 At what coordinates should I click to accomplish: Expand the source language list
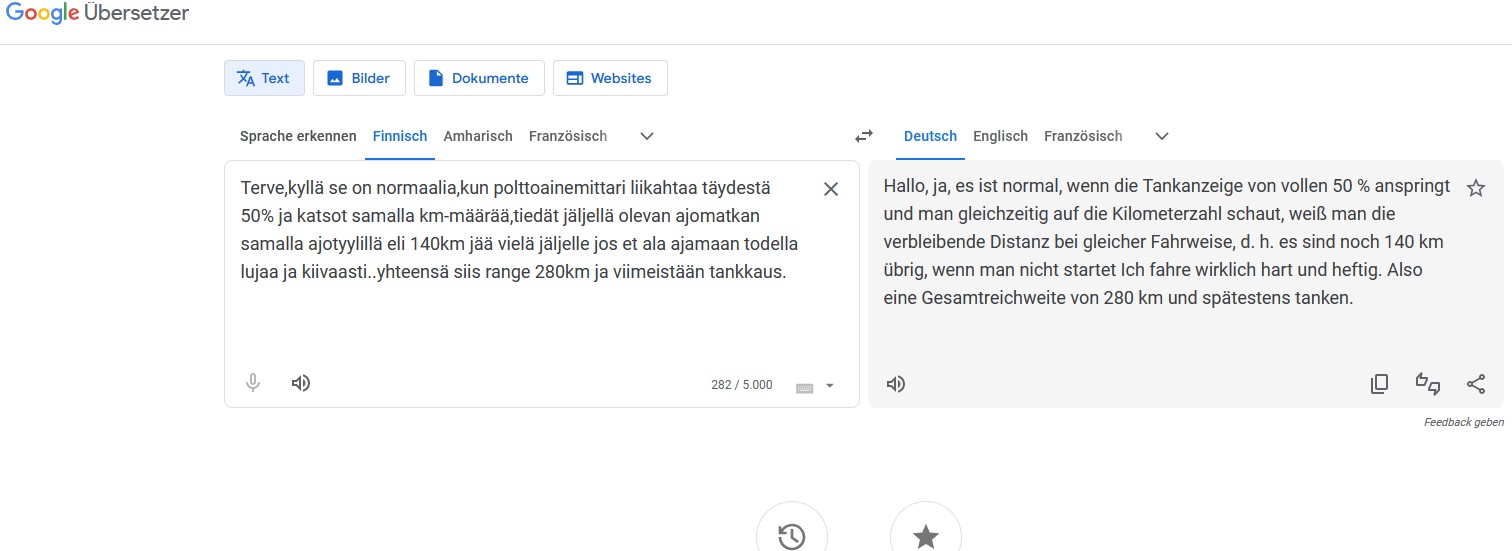[x=647, y=136]
